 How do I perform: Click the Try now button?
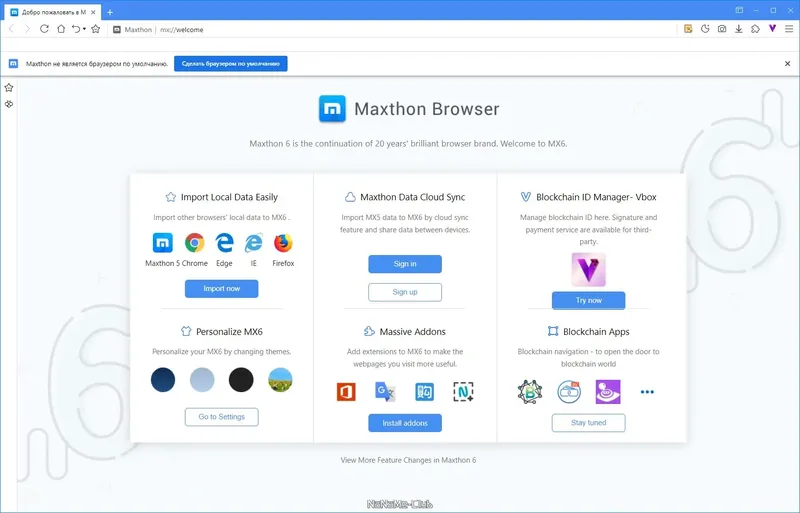[x=588, y=300]
